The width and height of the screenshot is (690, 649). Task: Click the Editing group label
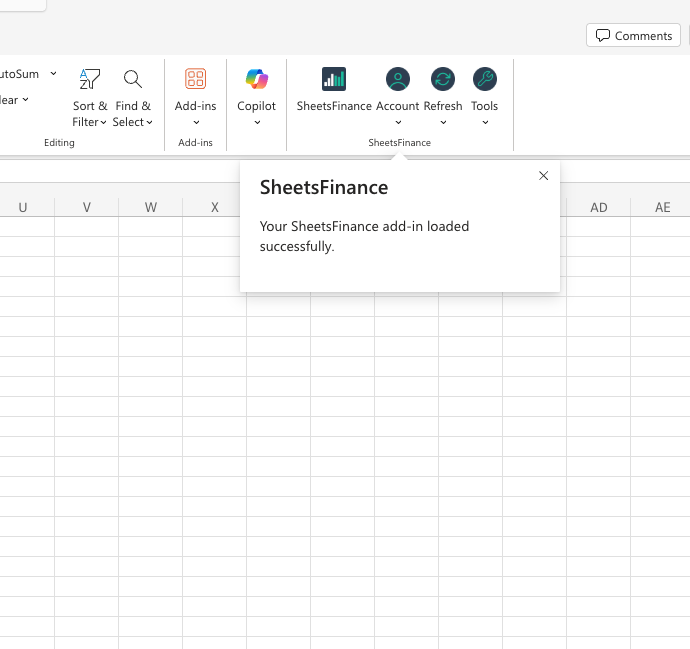pyautogui.click(x=59, y=143)
